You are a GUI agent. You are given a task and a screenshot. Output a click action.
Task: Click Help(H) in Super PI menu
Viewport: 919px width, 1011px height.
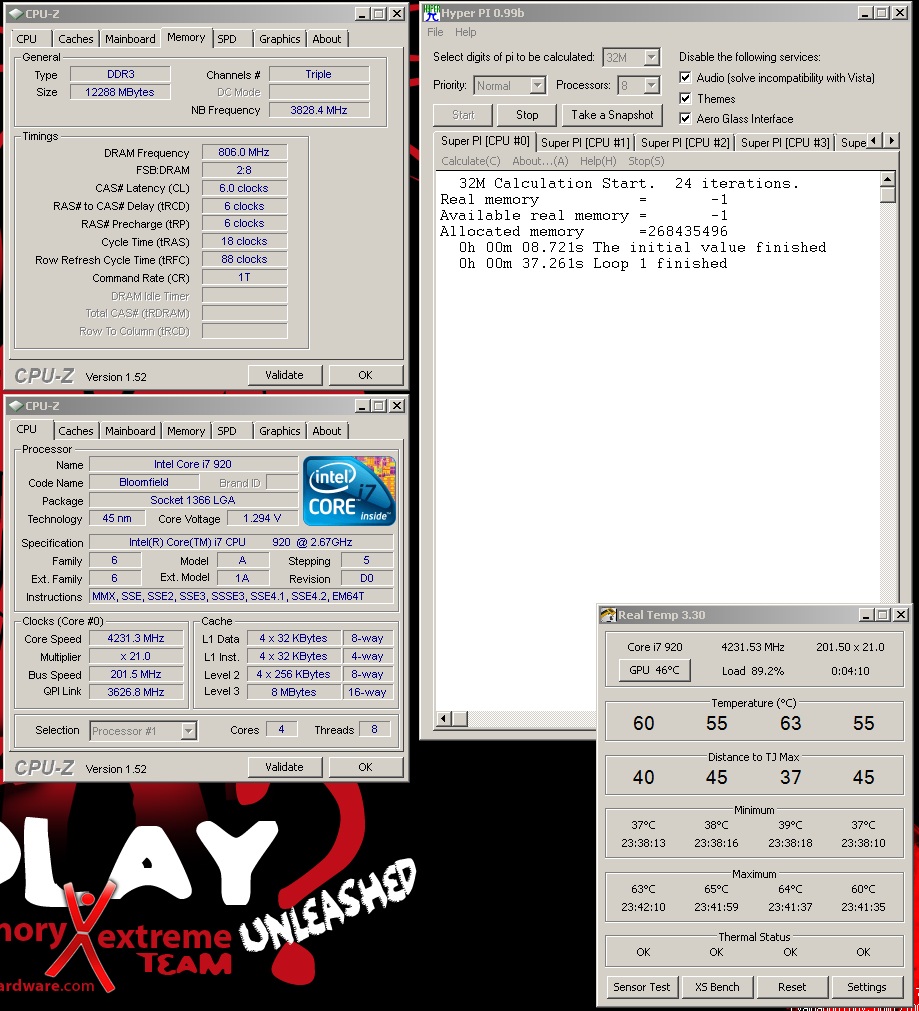(x=598, y=161)
